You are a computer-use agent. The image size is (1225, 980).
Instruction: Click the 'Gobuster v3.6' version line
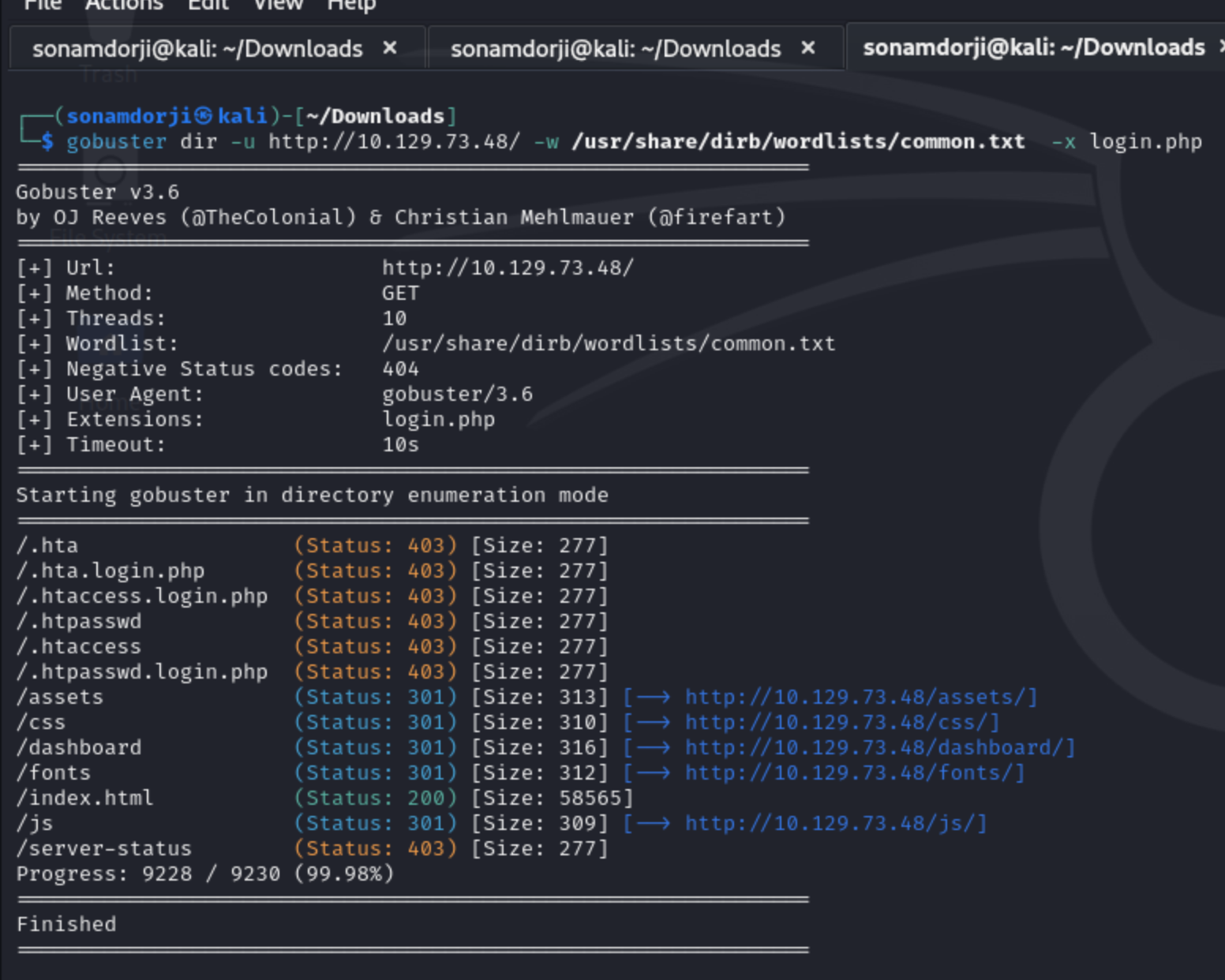[x=97, y=193]
